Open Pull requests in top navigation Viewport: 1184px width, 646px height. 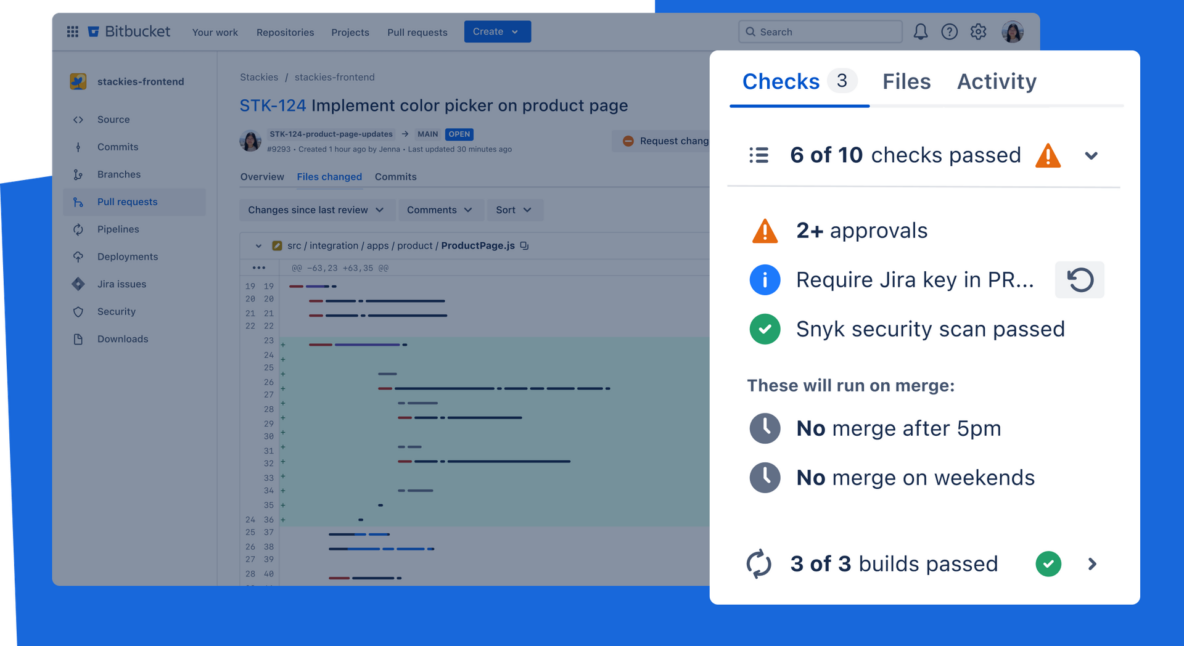[417, 32]
